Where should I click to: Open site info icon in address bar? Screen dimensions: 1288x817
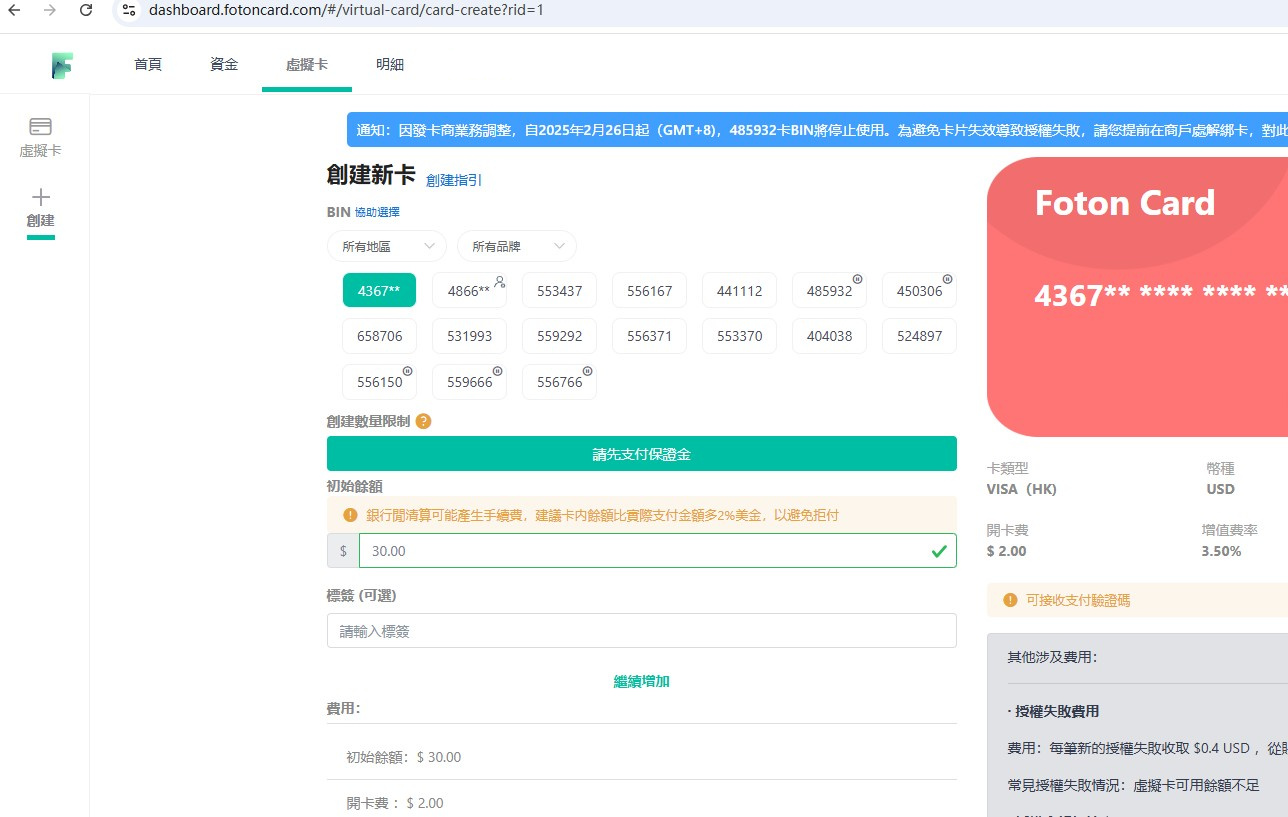click(x=128, y=10)
